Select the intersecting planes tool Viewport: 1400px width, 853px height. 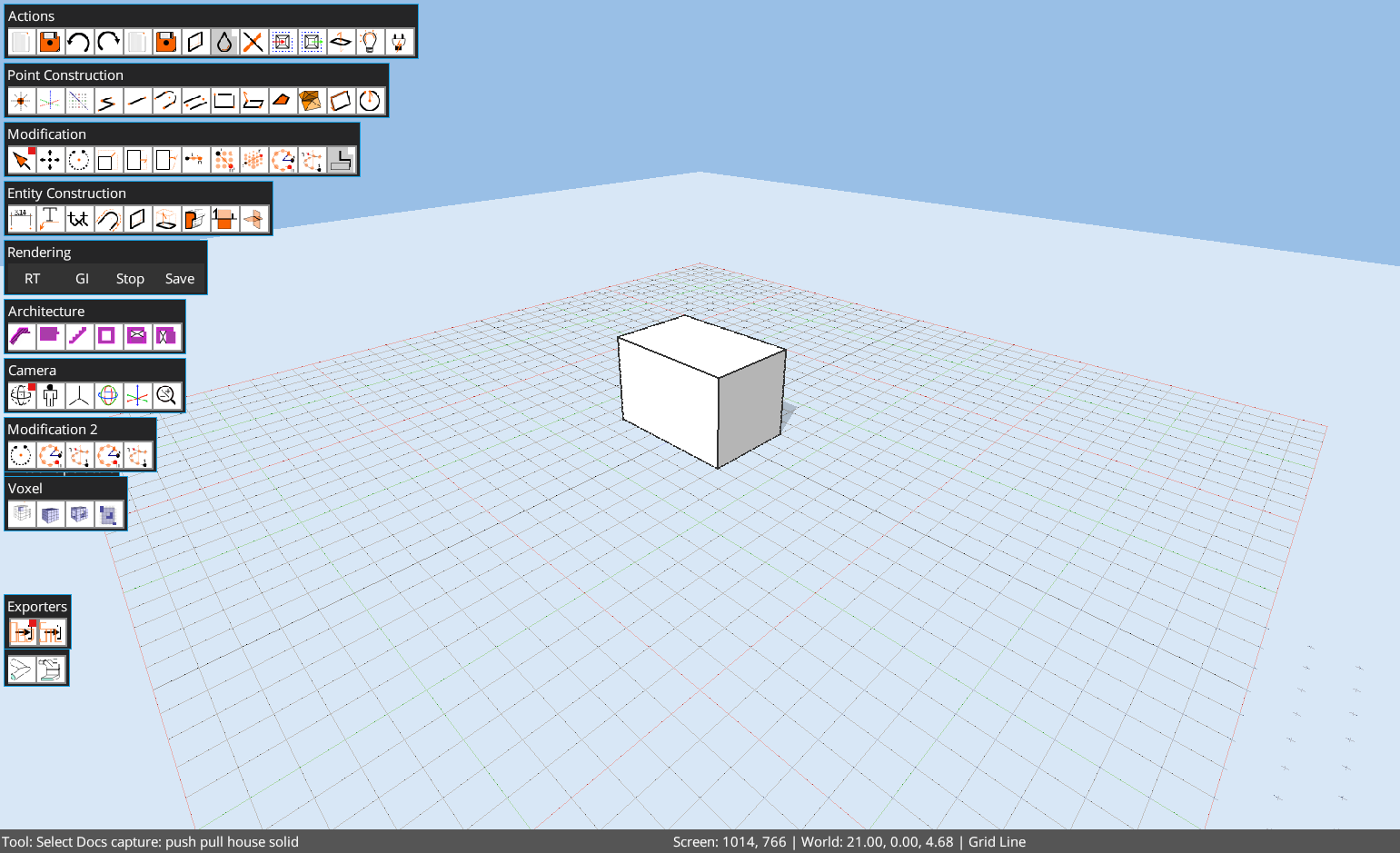pos(253,219)
